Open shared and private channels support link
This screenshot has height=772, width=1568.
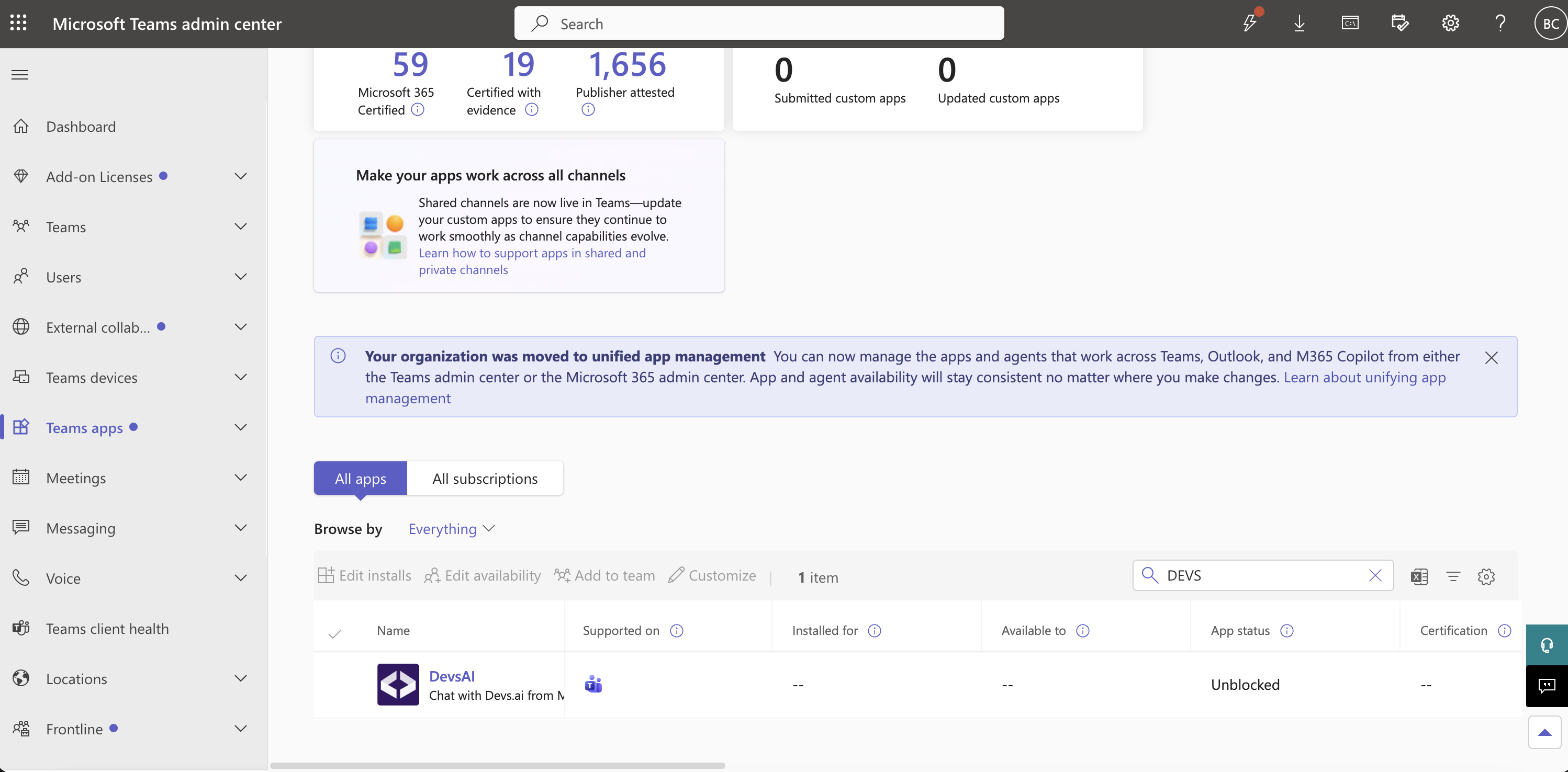coord(532,261)
